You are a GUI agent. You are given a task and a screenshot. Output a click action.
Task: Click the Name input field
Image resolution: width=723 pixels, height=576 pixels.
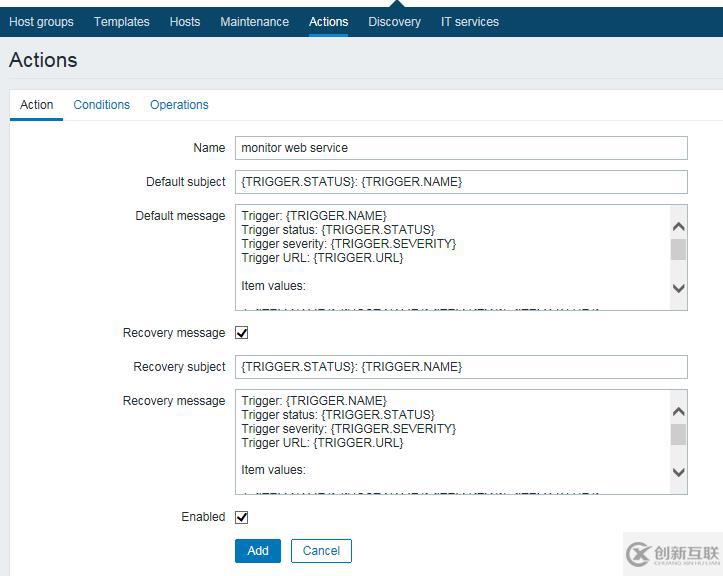(461, 148)
